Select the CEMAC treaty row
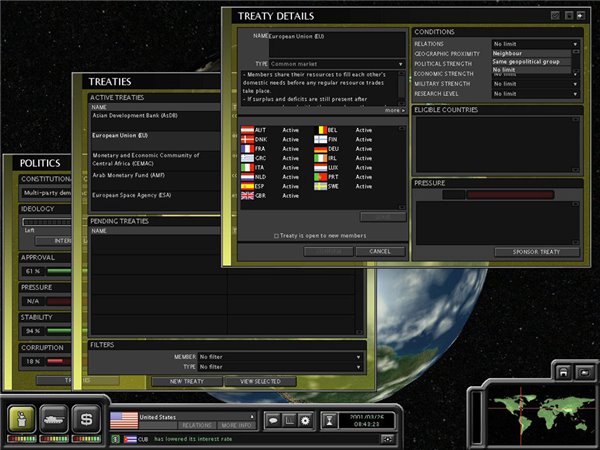The height and width of the screenshot is (450, 600). tap(155, 160)
